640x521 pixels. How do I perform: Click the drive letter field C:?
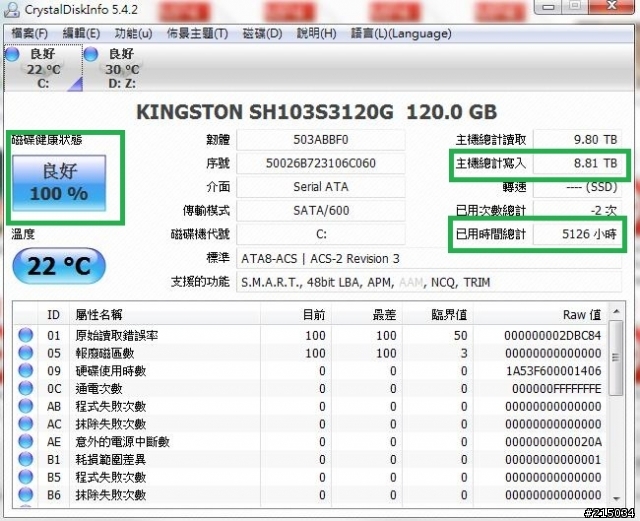(x=320, y=234)
